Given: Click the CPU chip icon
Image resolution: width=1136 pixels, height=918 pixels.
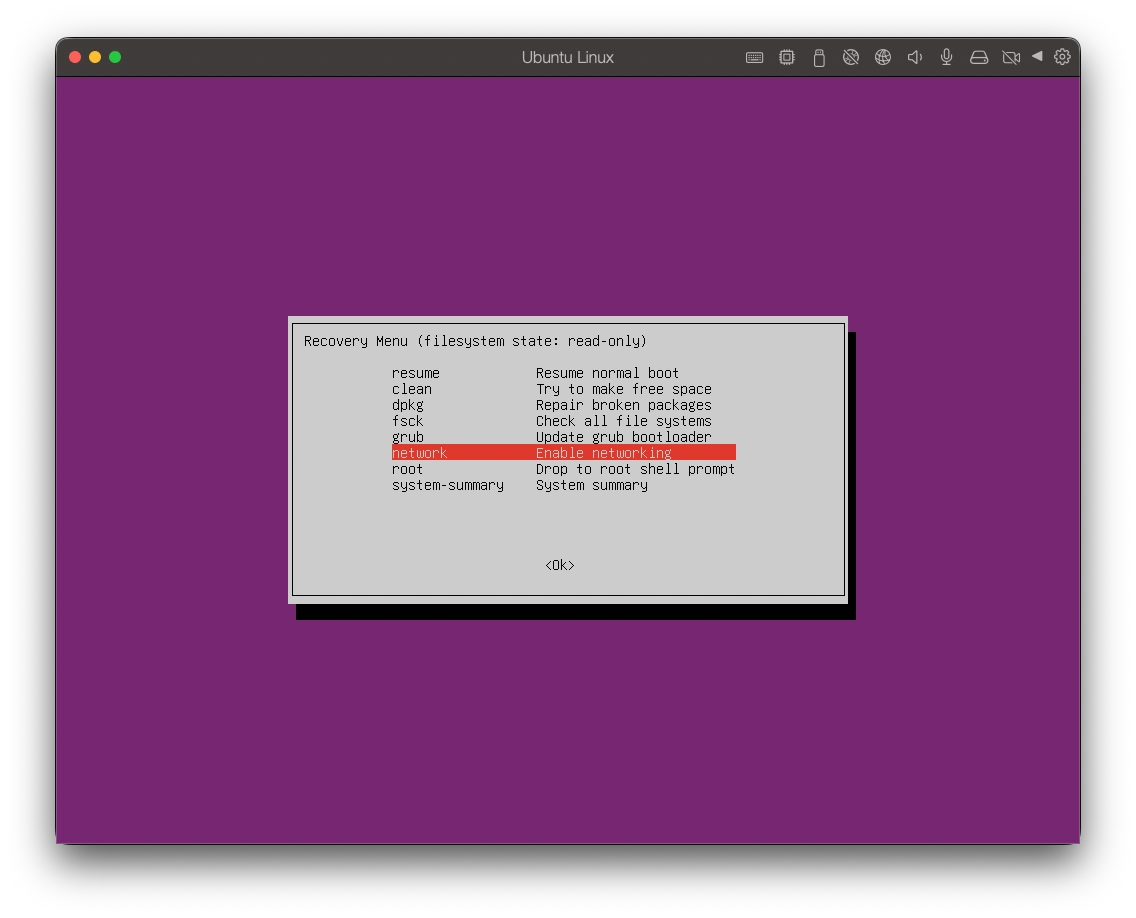Looking at the screenshot, I should click(x=787, y=57).
